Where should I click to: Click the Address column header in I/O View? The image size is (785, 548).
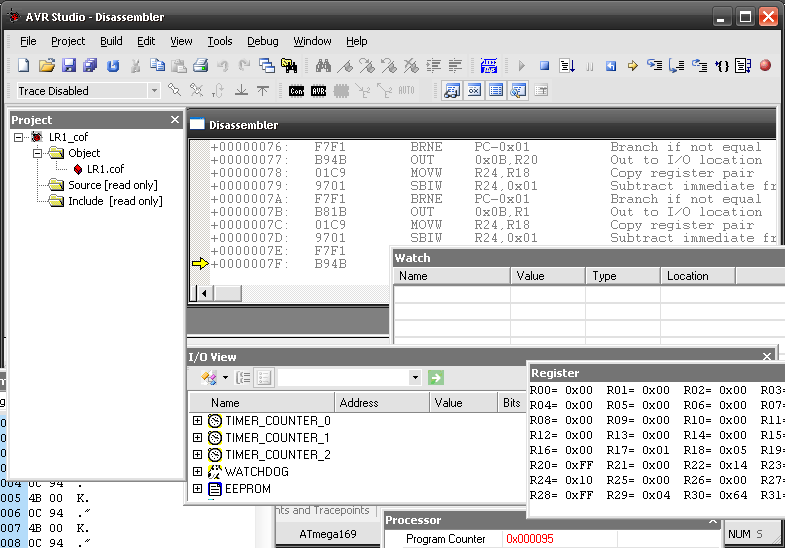(381, 403)
